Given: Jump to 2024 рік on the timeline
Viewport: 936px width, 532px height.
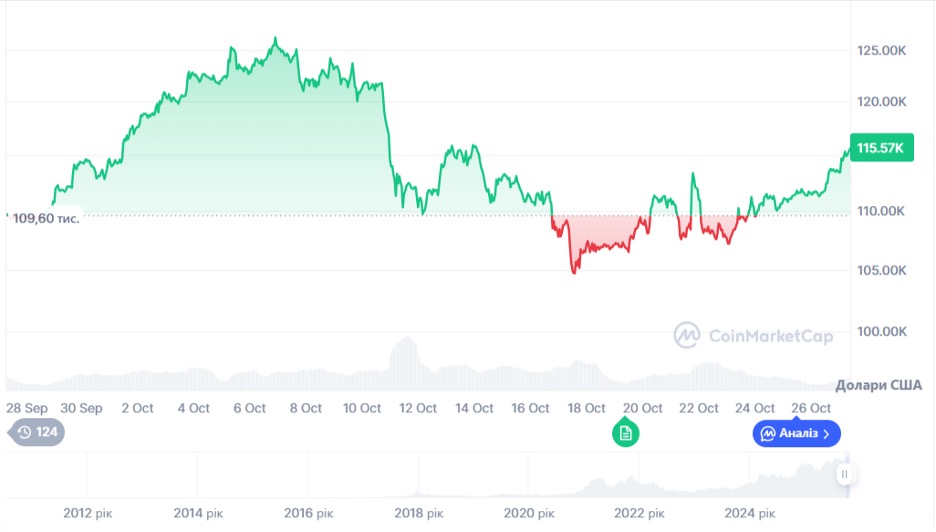Looking at the screenshot, I should coord(749,513).
